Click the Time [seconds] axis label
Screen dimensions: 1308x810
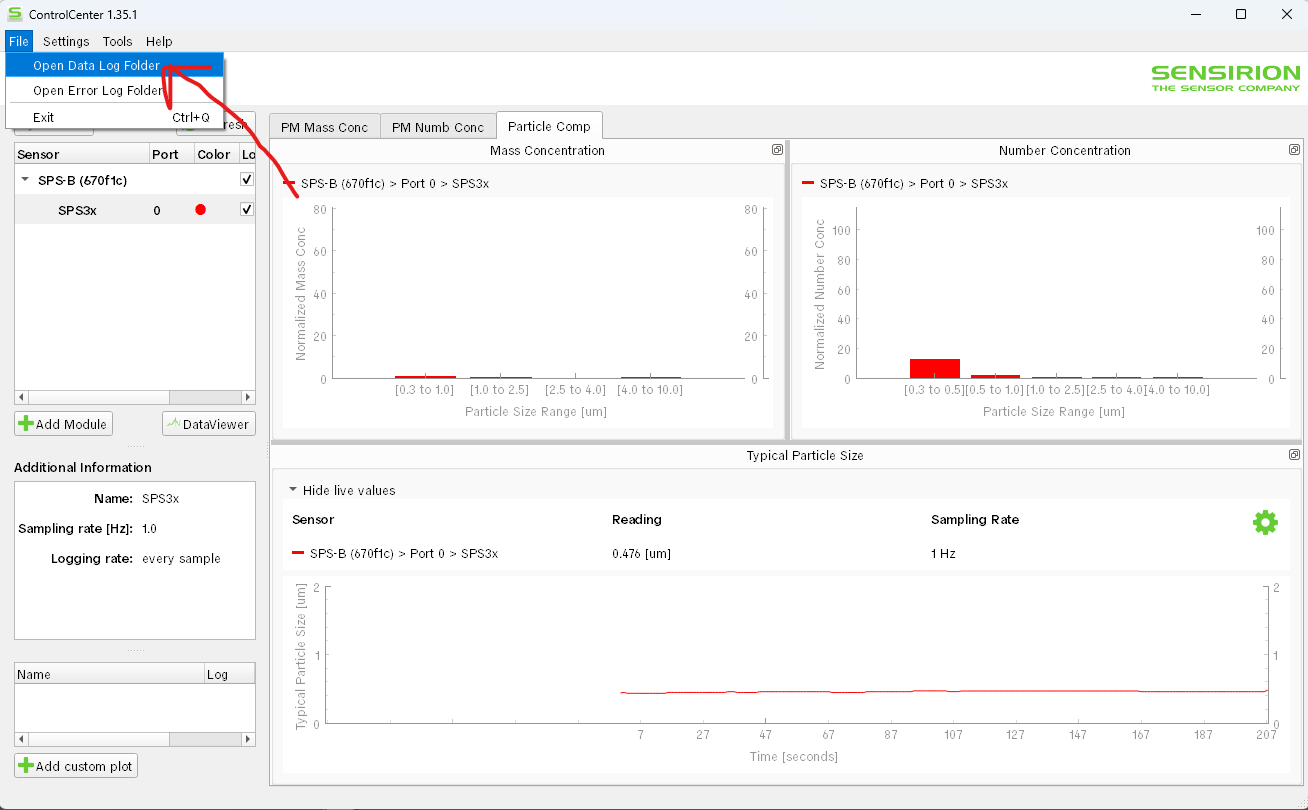[x=793, y=757]
